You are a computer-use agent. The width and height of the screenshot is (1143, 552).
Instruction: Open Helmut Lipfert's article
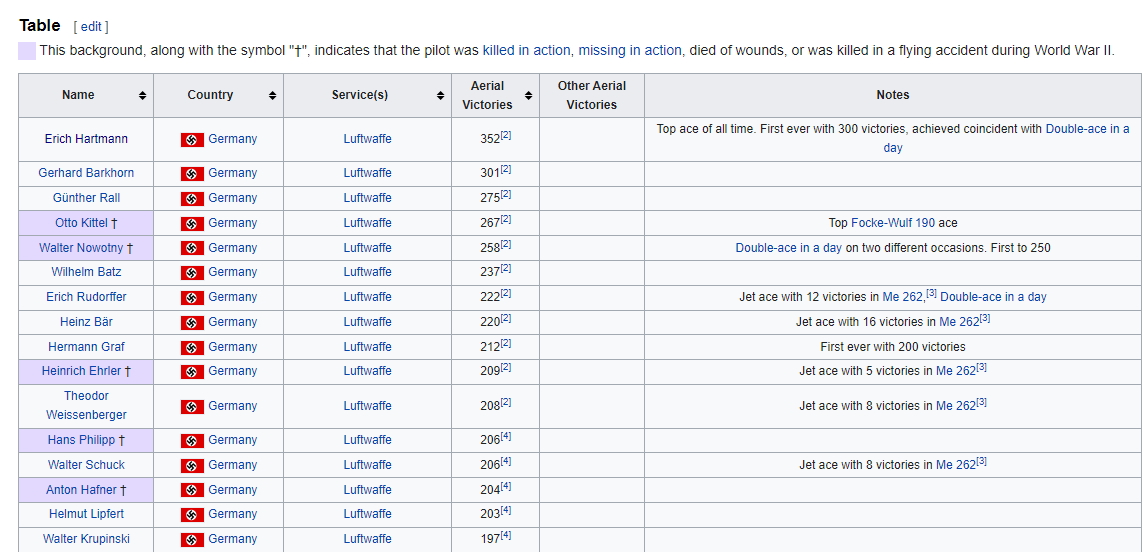86,514
